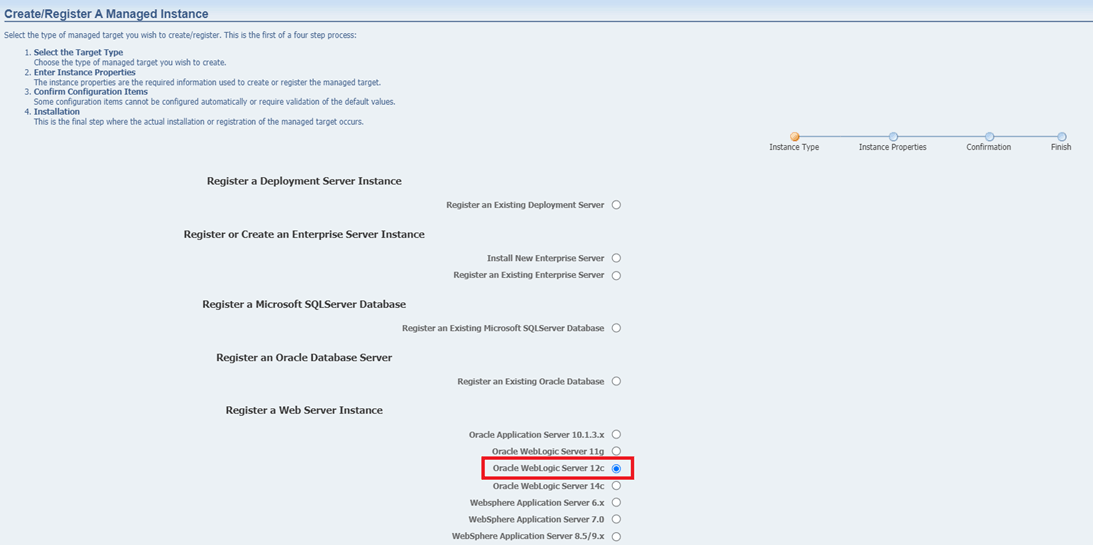Click the Instance Properties step circle

893,137
